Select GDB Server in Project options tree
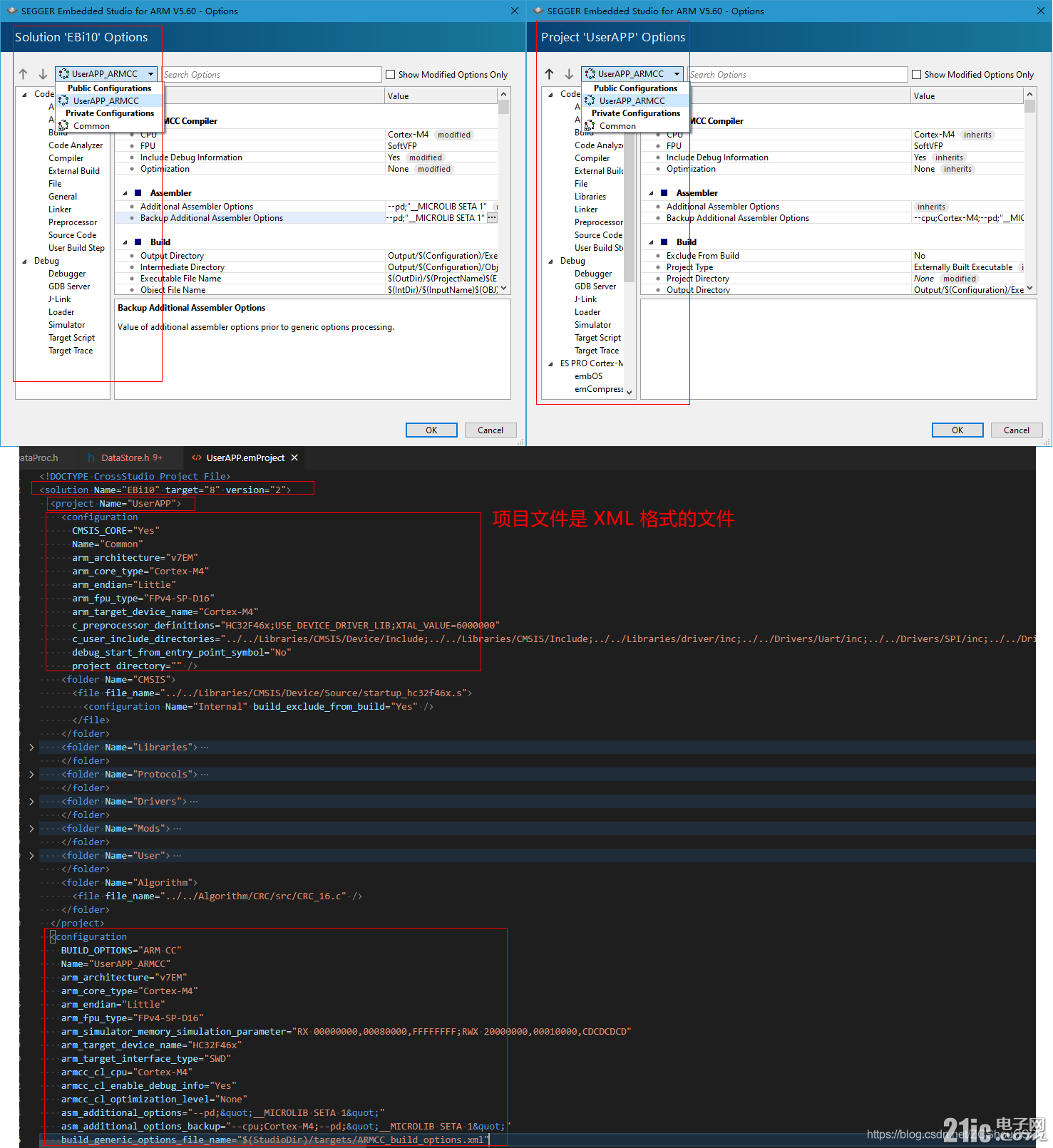This screenshot has width=1053, height=1148. click(x=595, y=286)
